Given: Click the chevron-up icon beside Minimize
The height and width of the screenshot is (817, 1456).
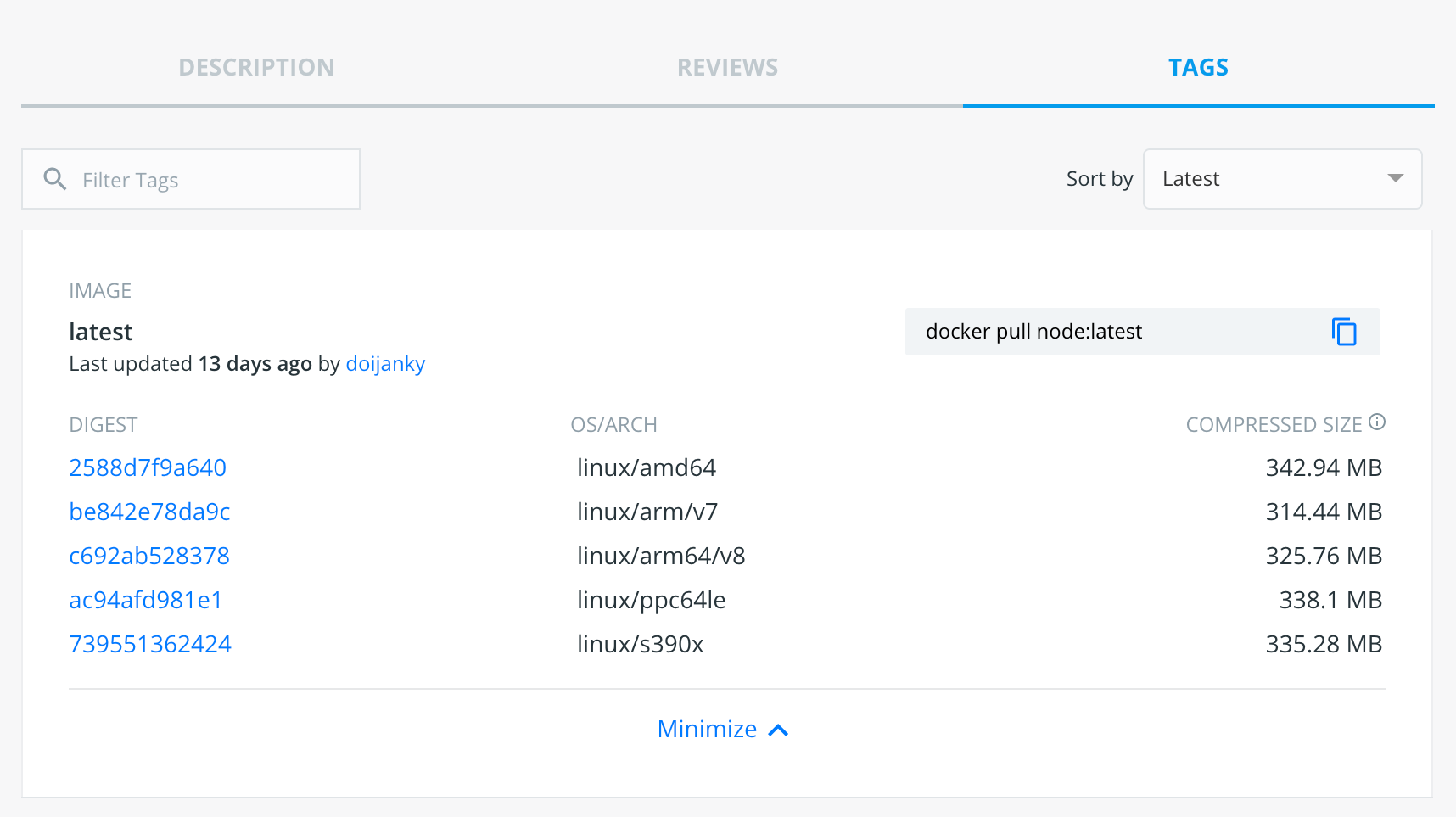Looking at the screenshot, I should pos(778,730).
